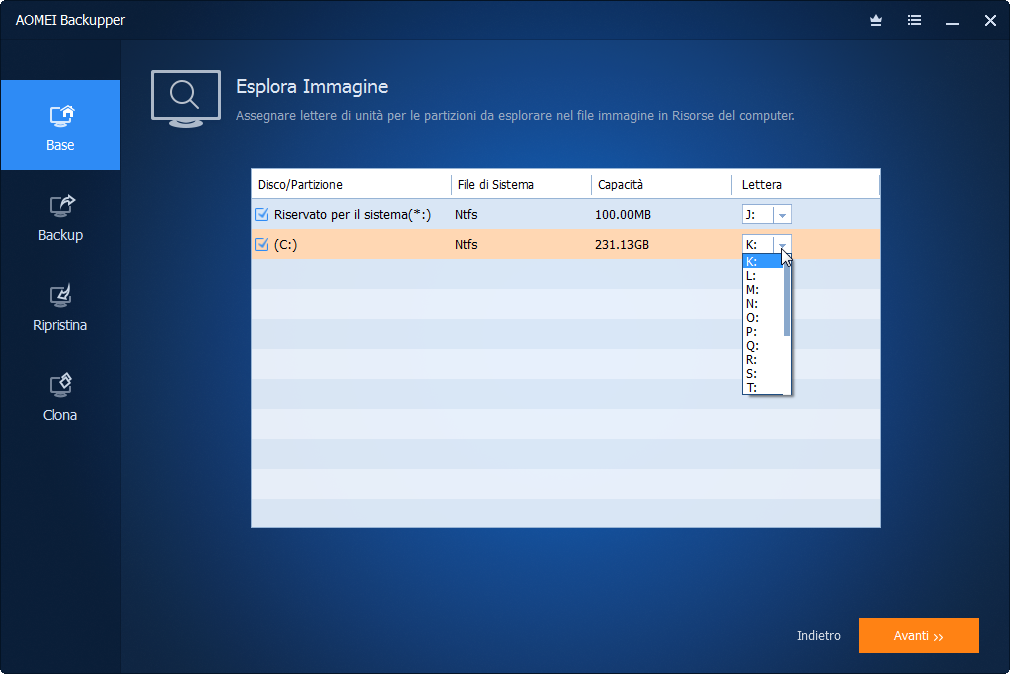Select N: in the letter list

pos(763,303)
